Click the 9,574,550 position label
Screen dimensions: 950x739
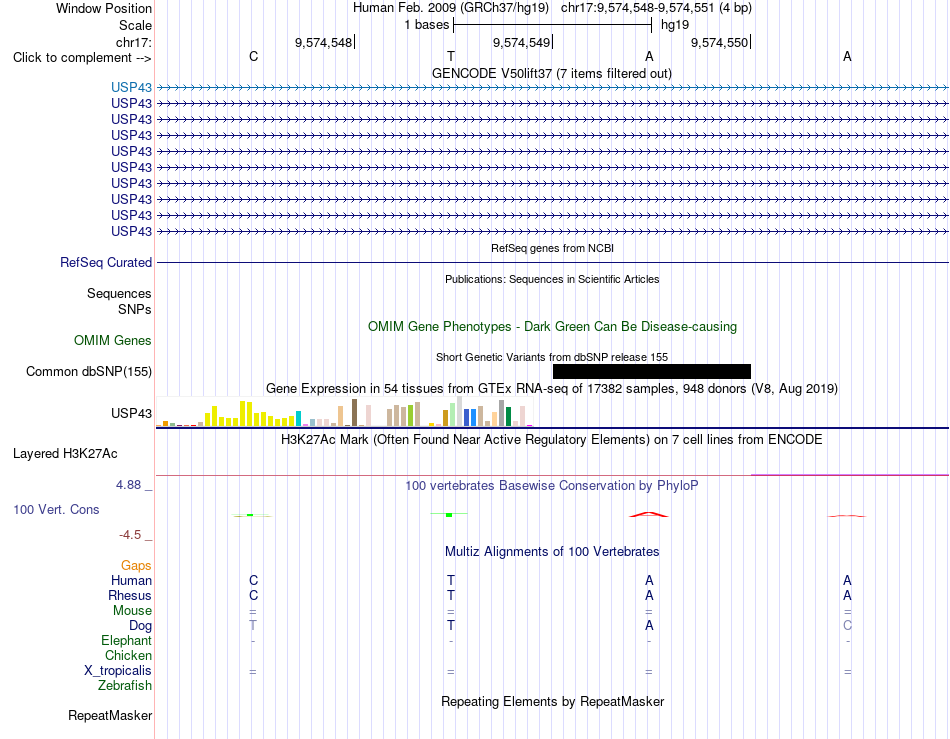(x=719, y=42)
